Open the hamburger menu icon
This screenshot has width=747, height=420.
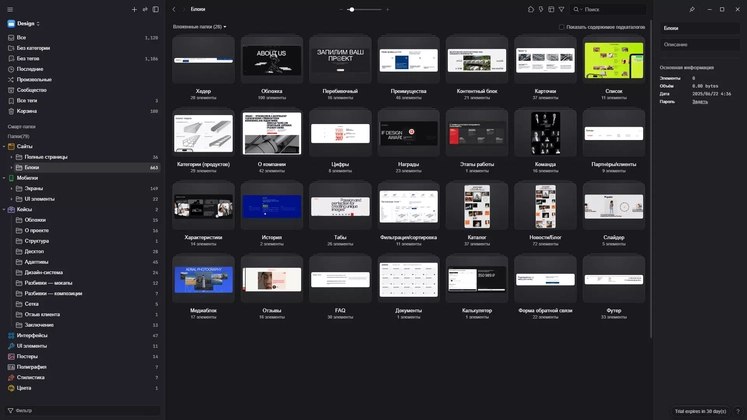(x=10, y=9)
